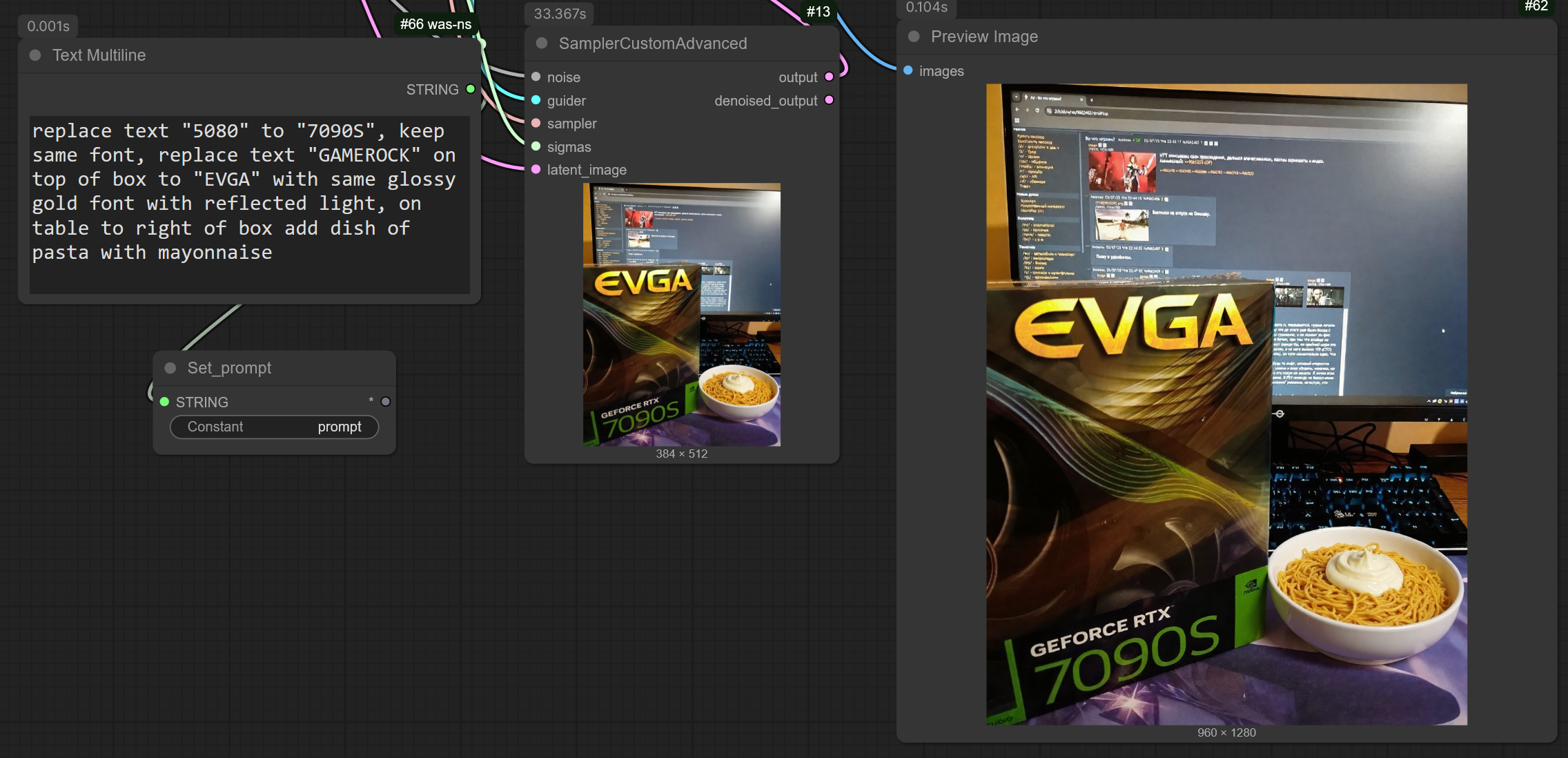Edit the Constant prompt field
Viewport: 1568px width, 758px height.
click(x=274, y=427)
